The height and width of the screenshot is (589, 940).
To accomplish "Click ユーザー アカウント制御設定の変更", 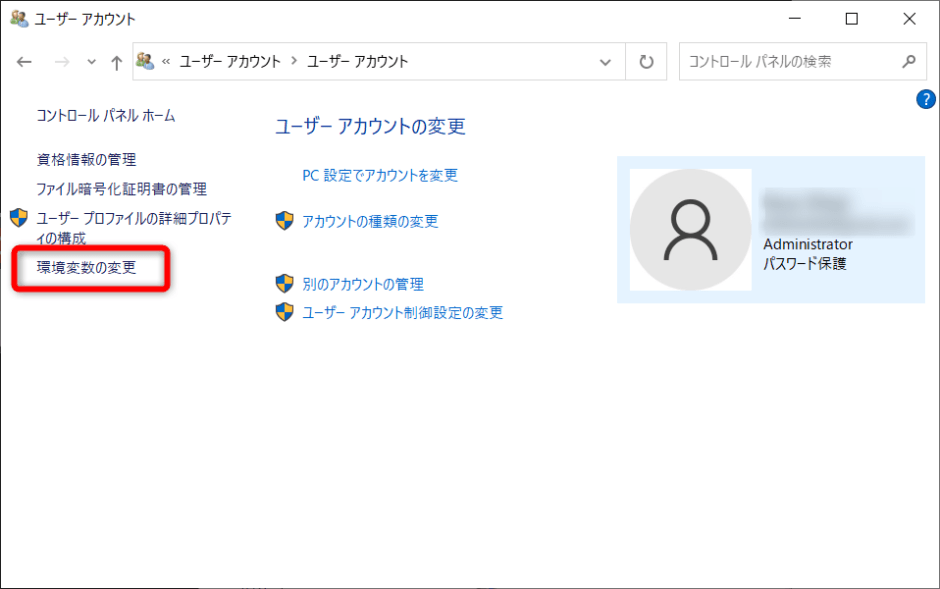I will (407, 312).
